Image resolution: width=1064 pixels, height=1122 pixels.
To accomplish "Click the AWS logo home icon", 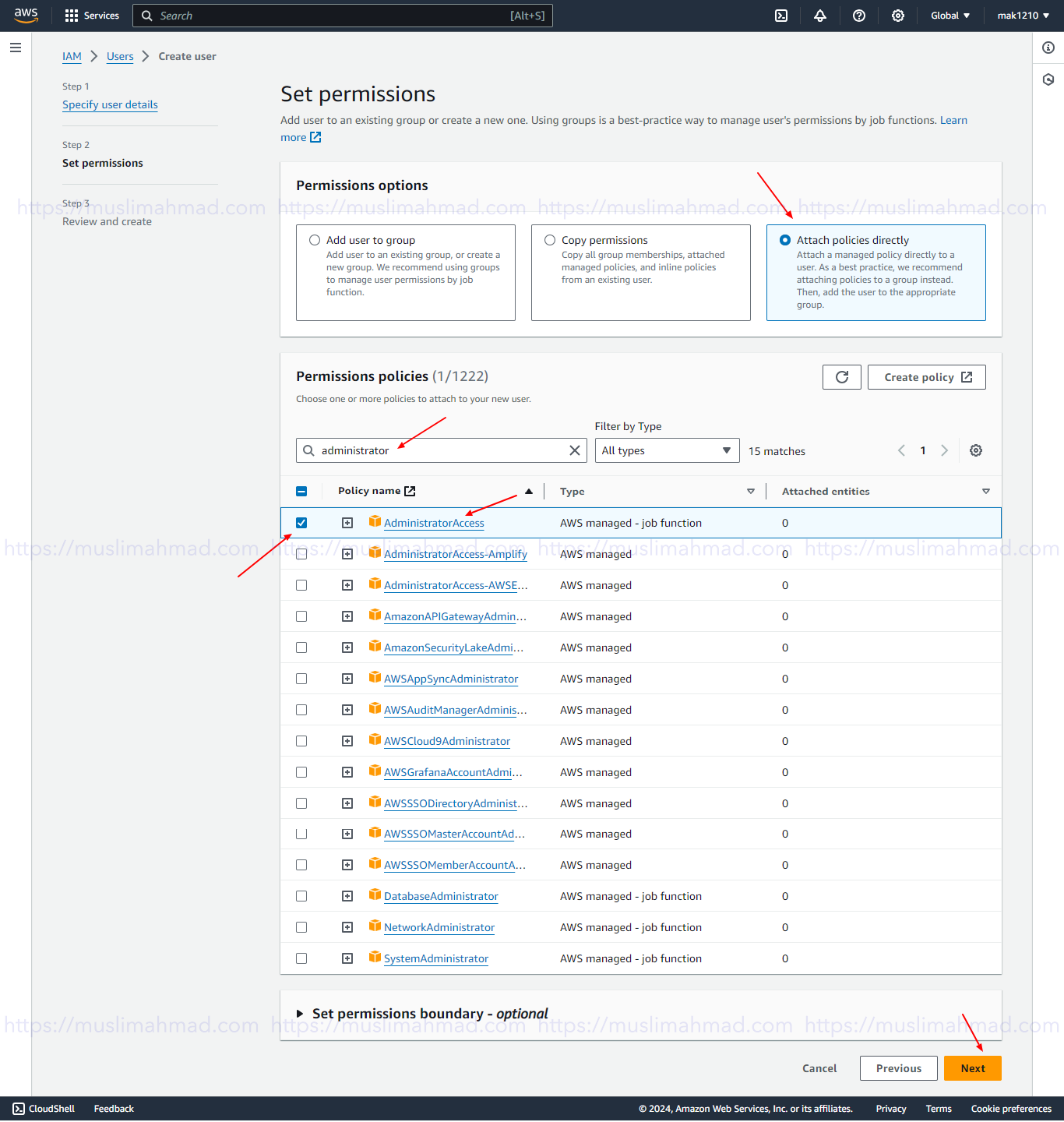I will click(26, 16).
